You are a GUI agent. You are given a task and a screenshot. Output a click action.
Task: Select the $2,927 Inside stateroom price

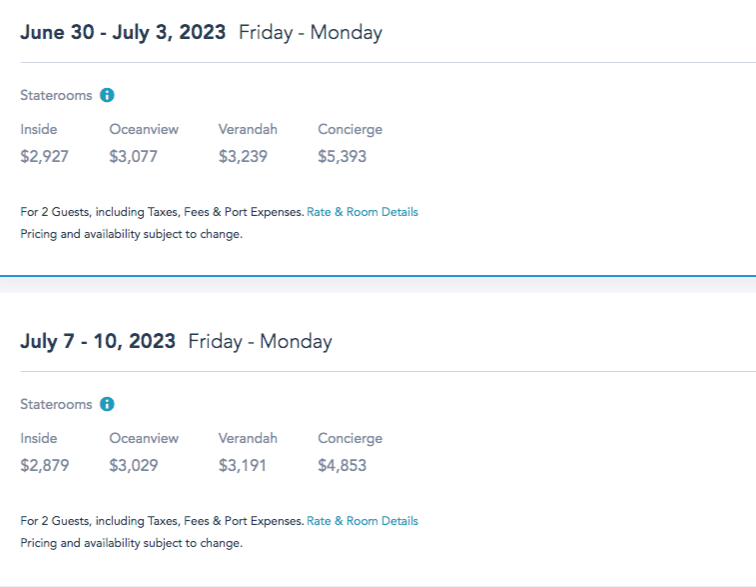45,156
